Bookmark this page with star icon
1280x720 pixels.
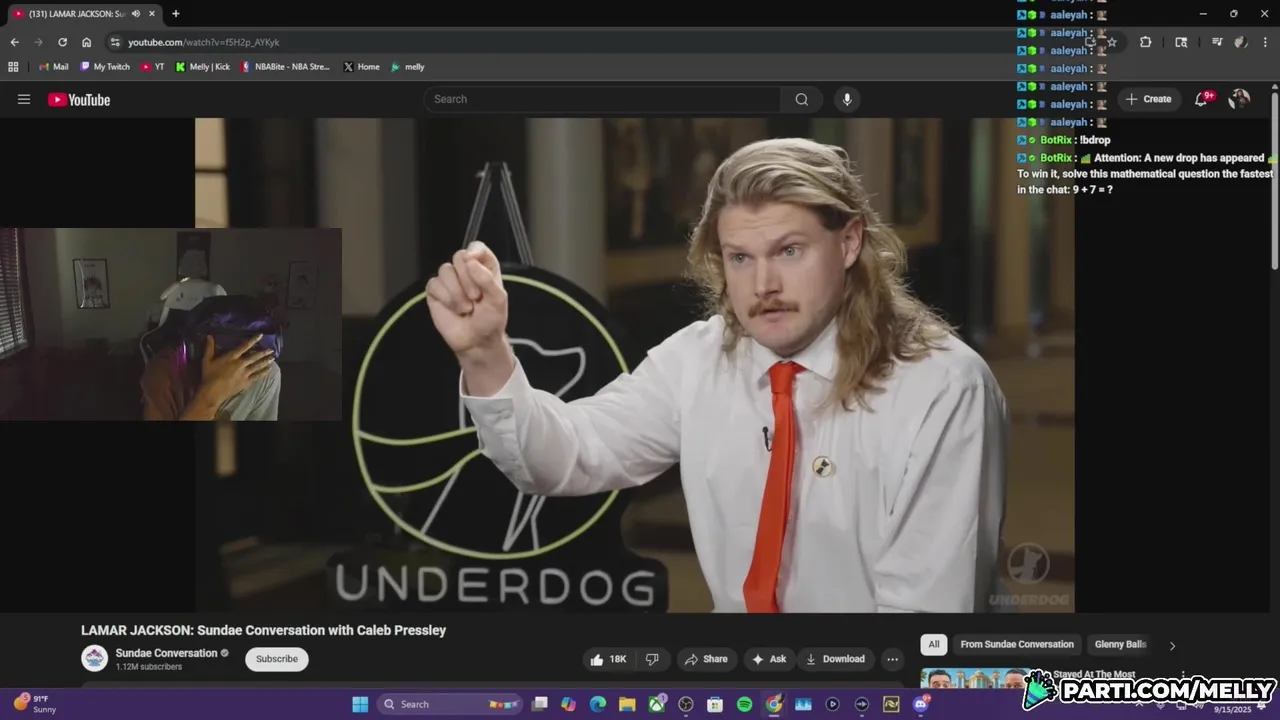click(x=1112, y=42)
